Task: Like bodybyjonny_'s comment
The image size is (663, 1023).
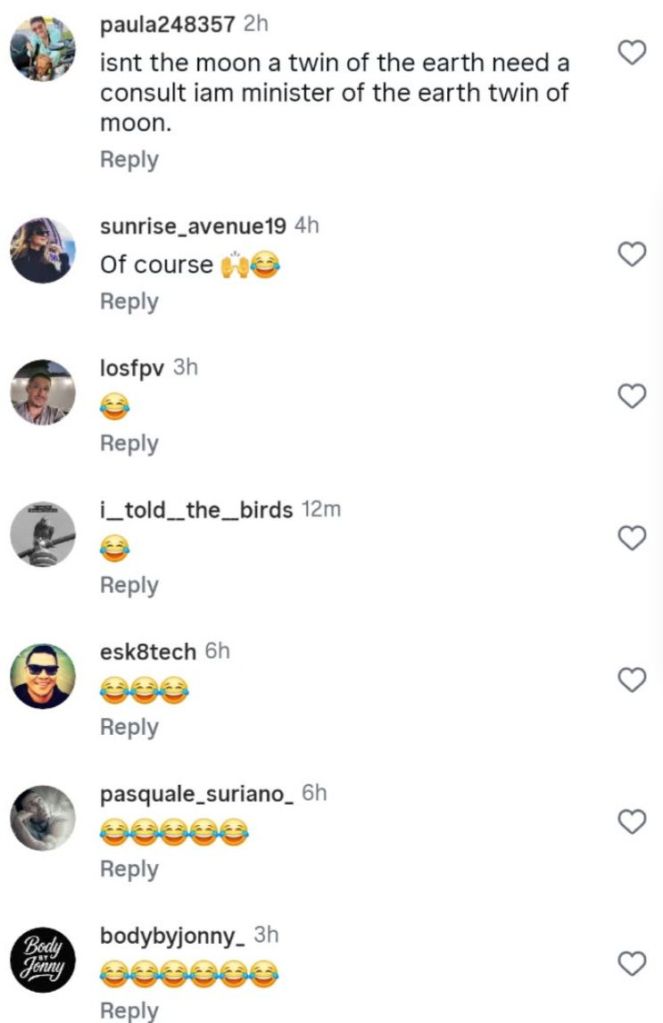Action: coord(631,964)
